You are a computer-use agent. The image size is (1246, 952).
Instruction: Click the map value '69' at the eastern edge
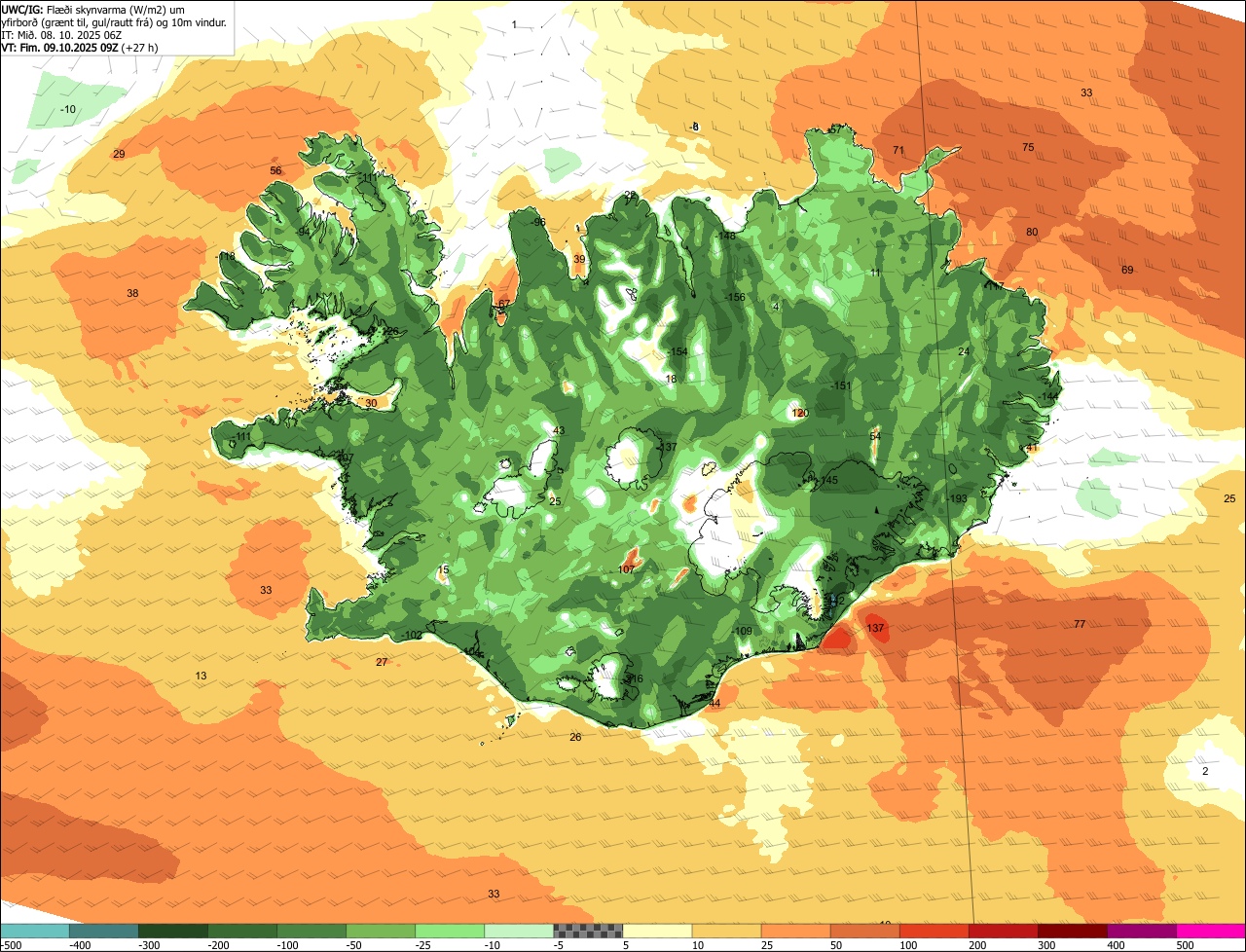click(1127, 270)
